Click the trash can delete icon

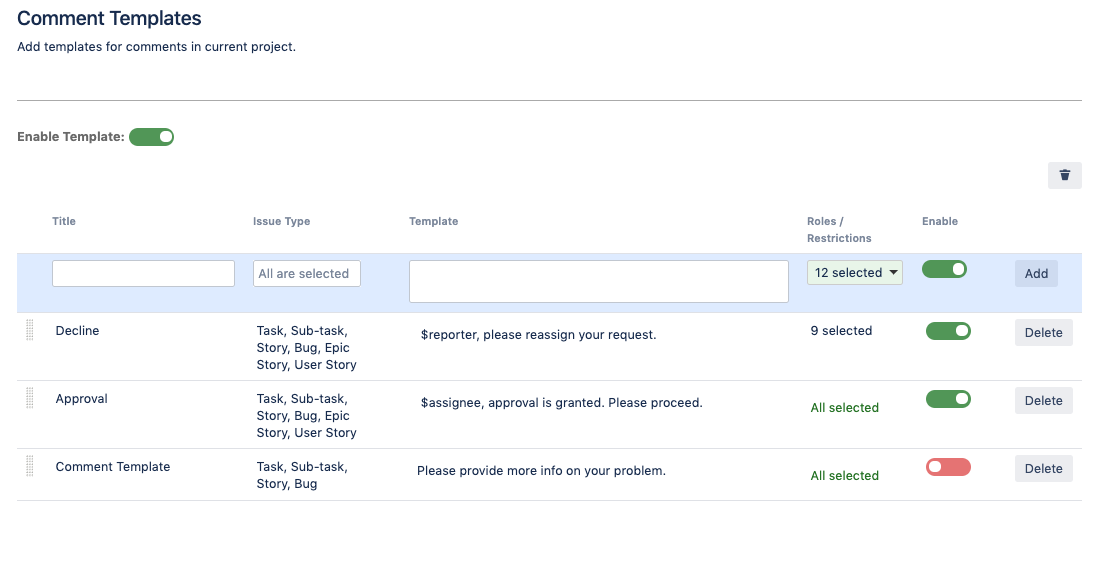click(x=1064, y=175)
